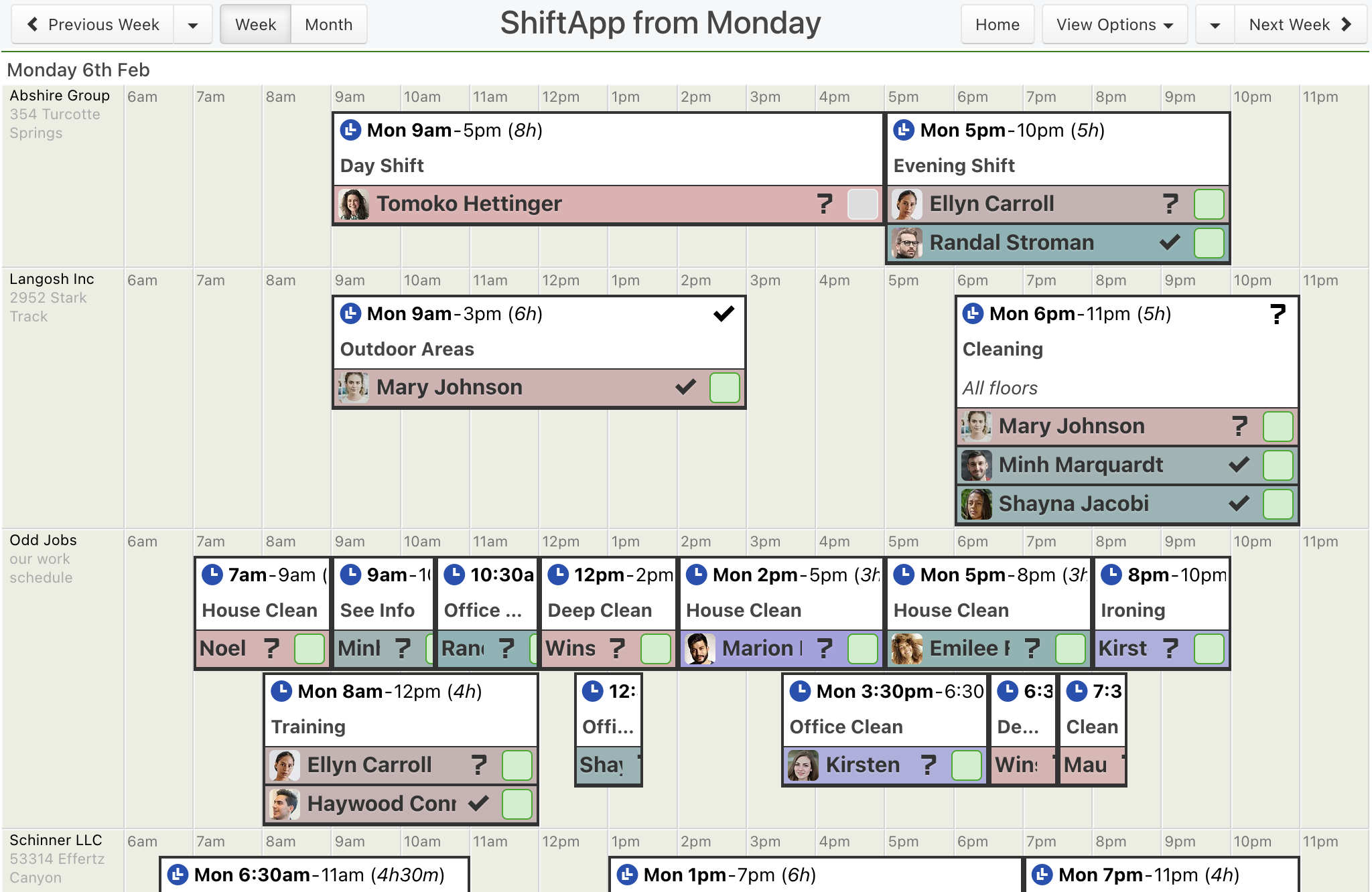The height and width of the screenshot is (892, 1372).
Task: Open Mary Johnson's avatar on Outdoor Areas
Action: 354,388
